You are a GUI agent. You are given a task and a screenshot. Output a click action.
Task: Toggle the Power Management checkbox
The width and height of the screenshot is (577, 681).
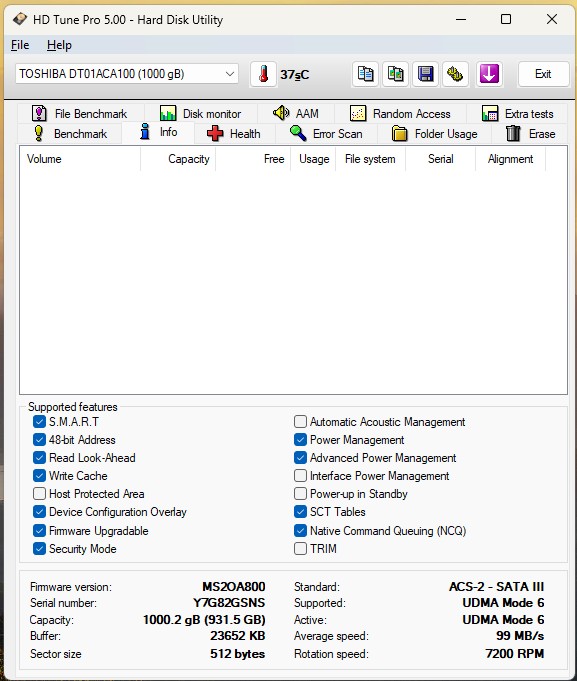tap(300, 440)
